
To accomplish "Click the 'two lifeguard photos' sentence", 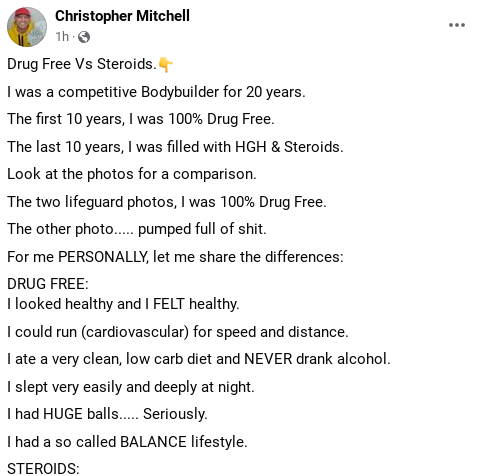I will [x=167, y=202].
